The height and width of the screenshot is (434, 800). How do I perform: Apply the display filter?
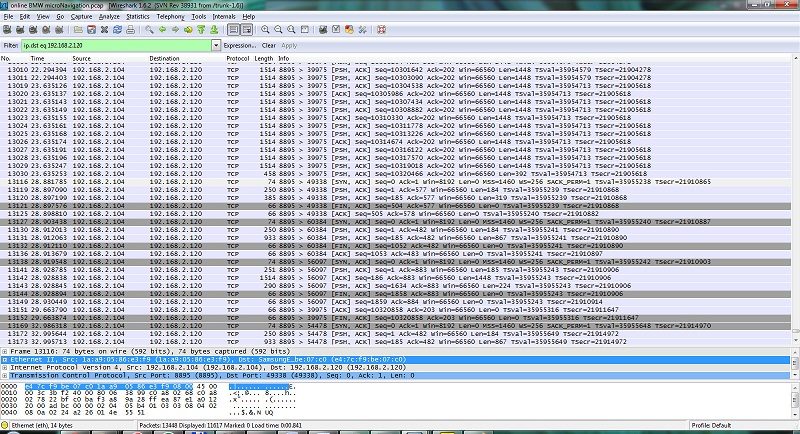pyautogui.click(x=289, y=45)
